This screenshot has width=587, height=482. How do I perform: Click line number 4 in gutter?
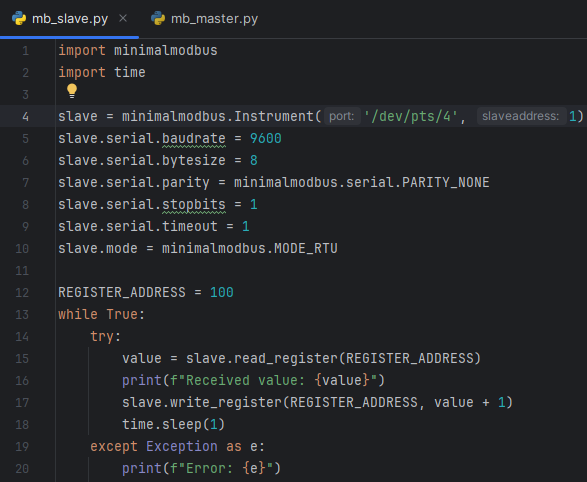tap(25, 116)
